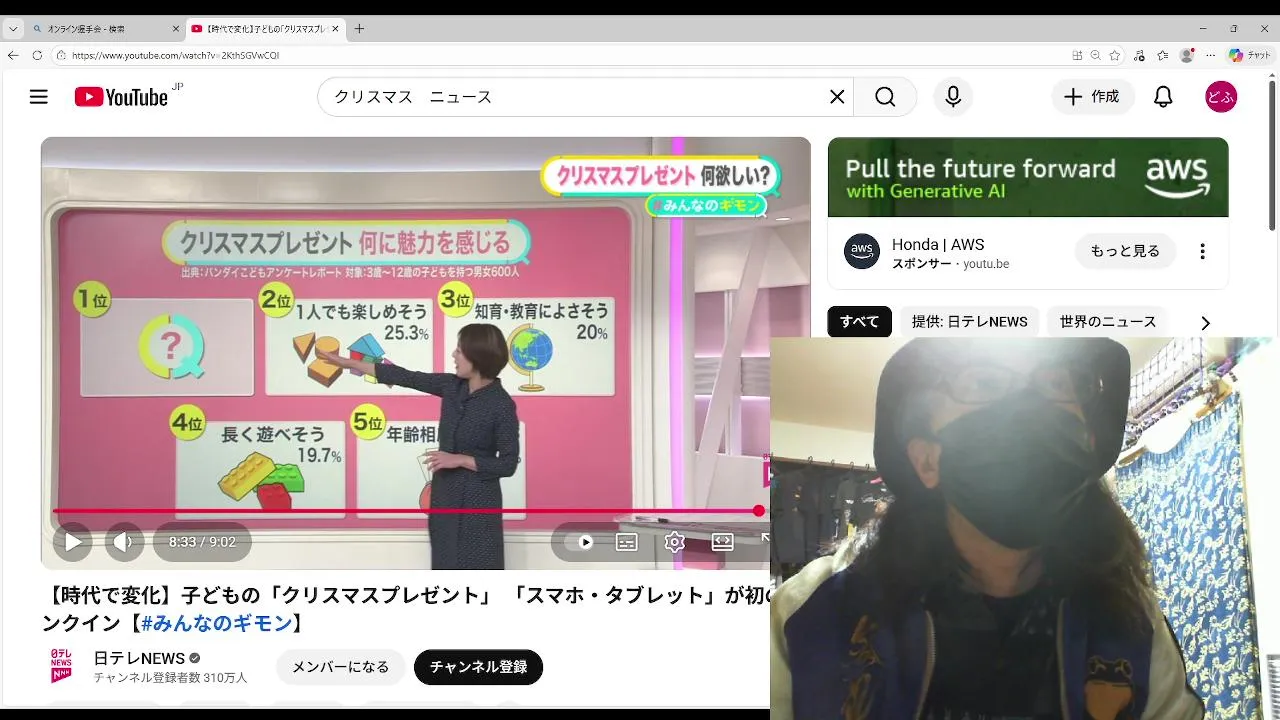Open more options for Honda AWS ad
Viewport: 1280px width, 720px height.
coord(1203,252)
